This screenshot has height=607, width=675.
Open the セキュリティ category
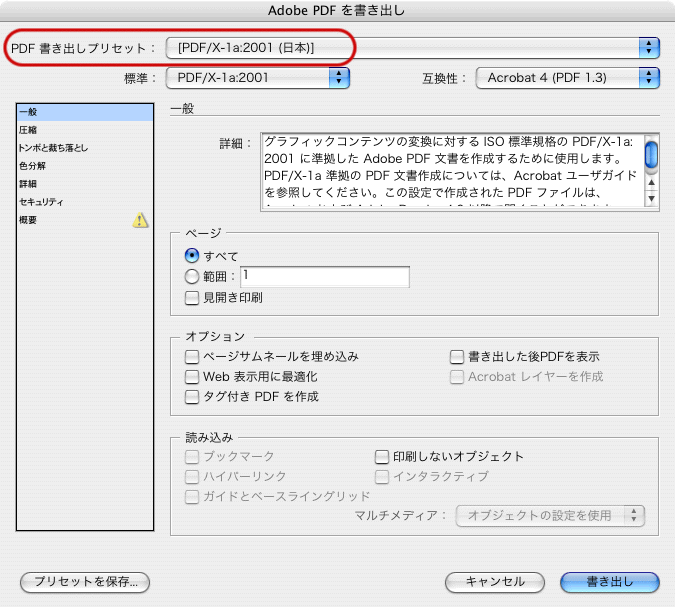point(85,202)
